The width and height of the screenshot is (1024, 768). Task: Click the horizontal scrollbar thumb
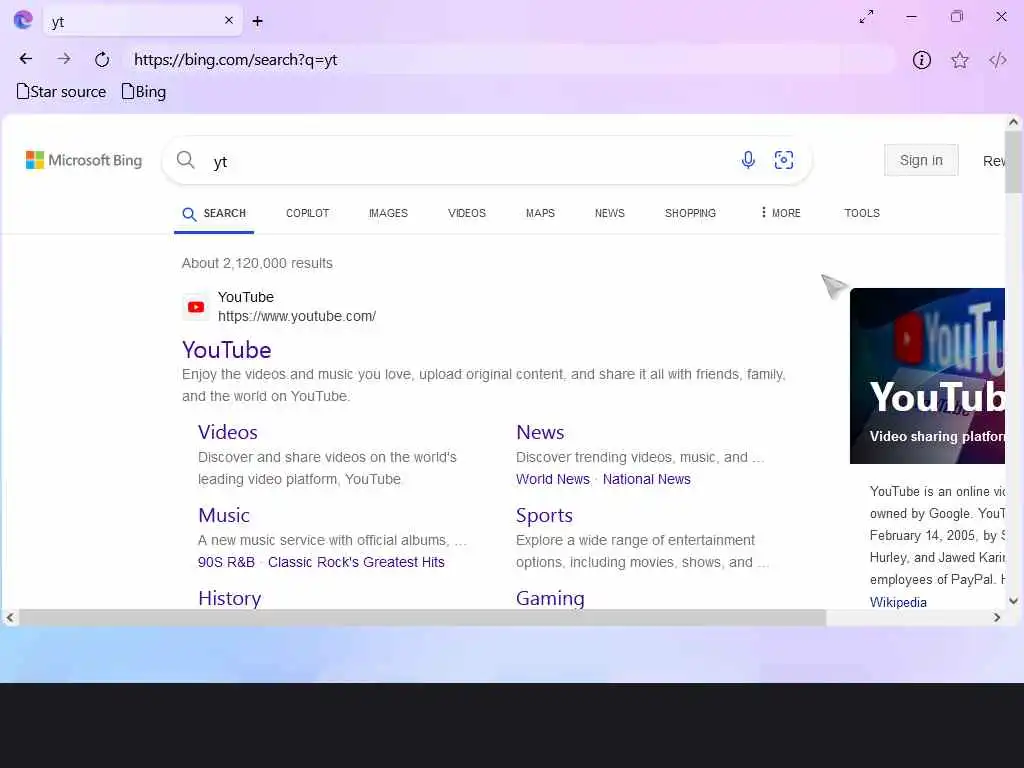tap(422, 617)
